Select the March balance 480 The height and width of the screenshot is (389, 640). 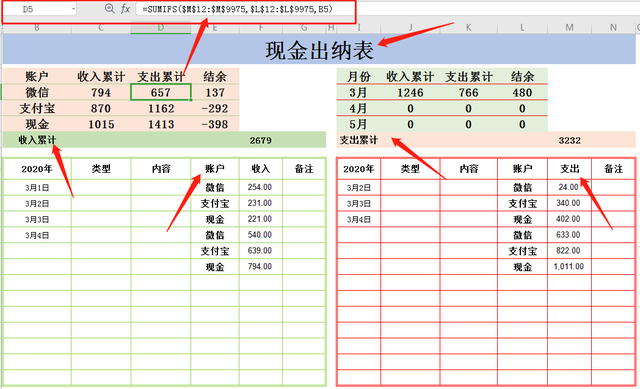coord(522,93)
